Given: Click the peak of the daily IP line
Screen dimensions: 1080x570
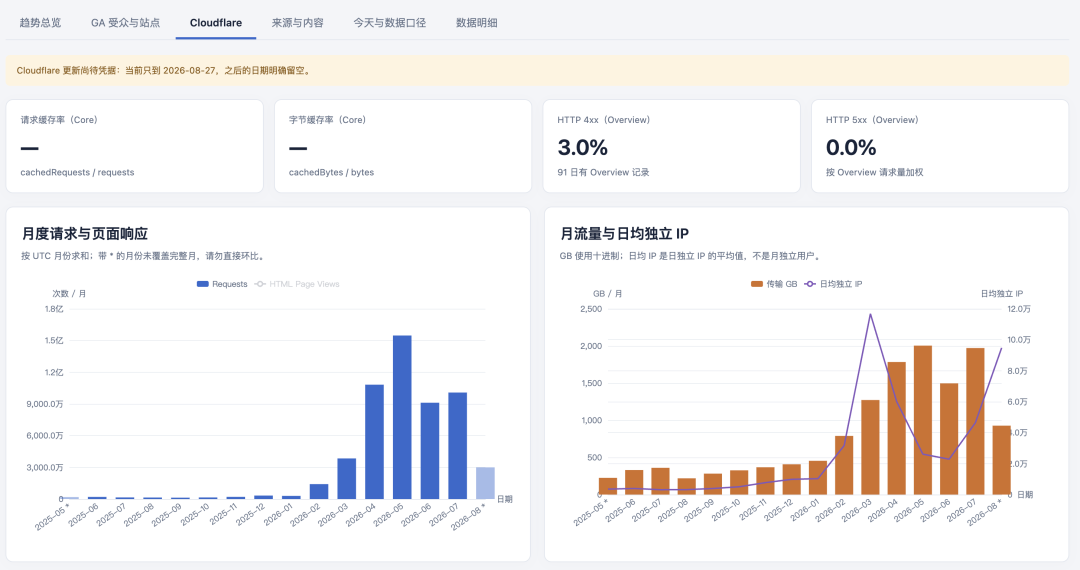Looking at the screenshot, I should coord(871,315).
